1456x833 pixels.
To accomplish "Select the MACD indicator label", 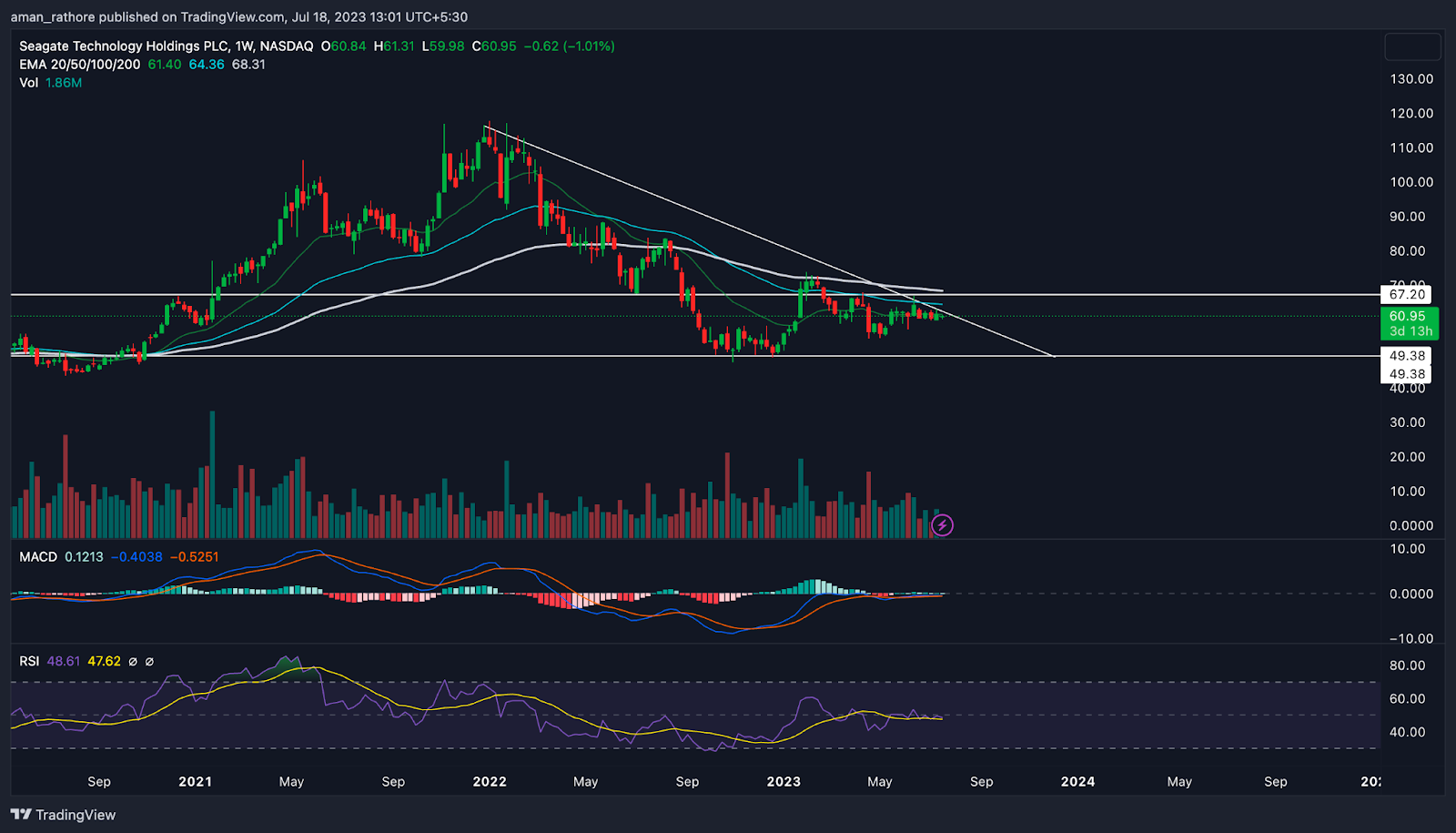I will coord(38,557).
